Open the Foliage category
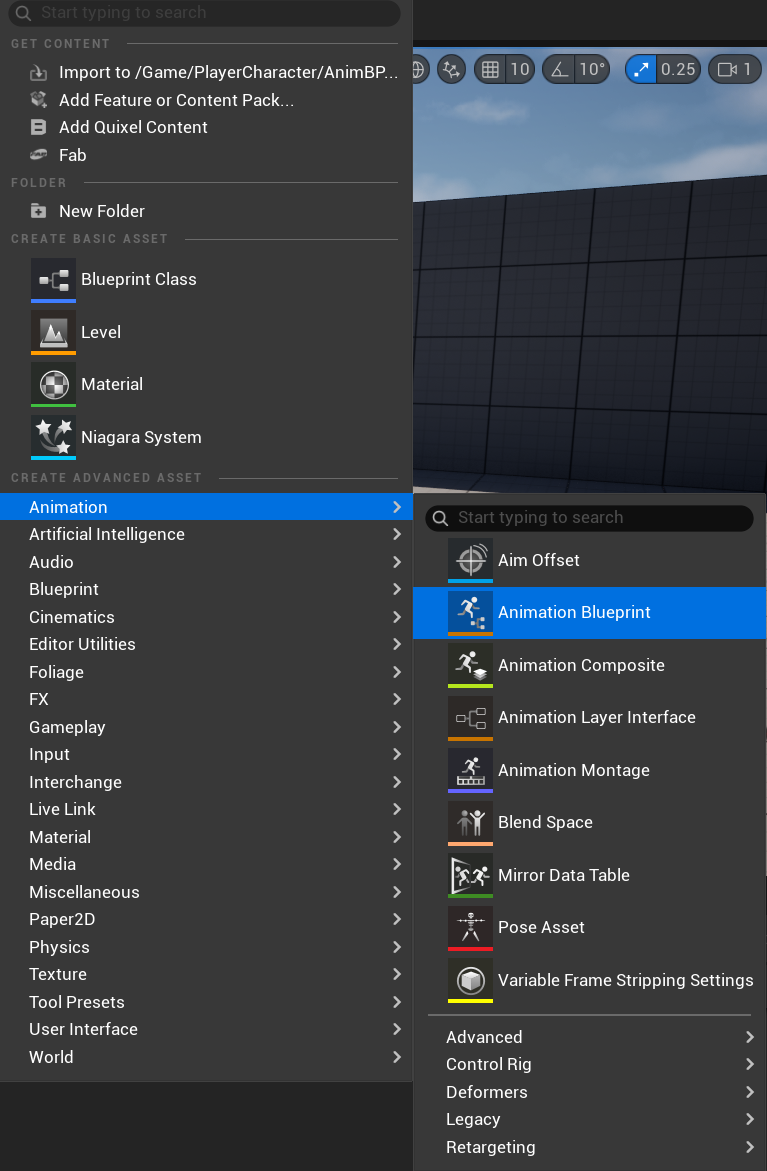 (206, 672)
